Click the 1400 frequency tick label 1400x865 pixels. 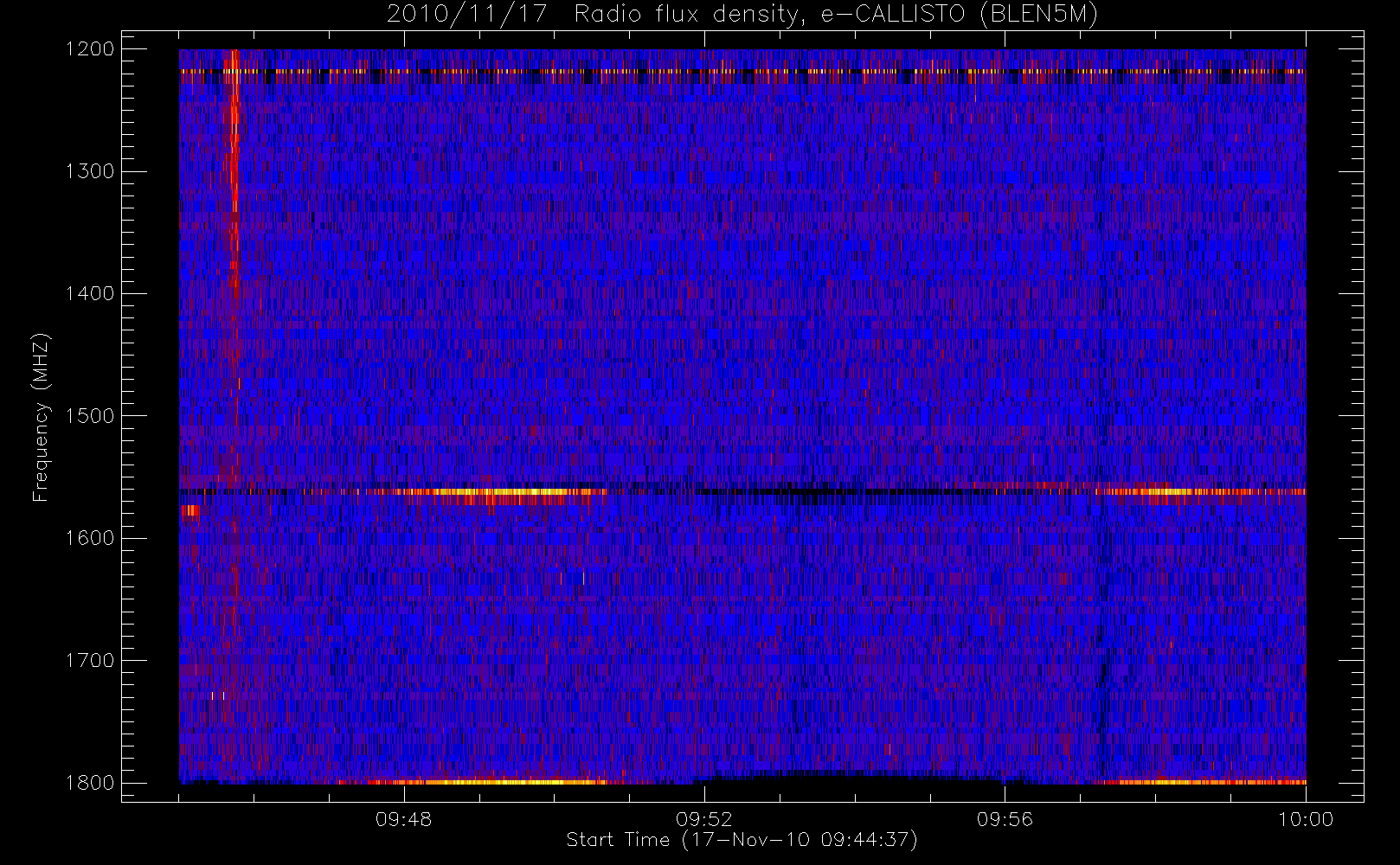pyautogui.click(x=91, y=293)
